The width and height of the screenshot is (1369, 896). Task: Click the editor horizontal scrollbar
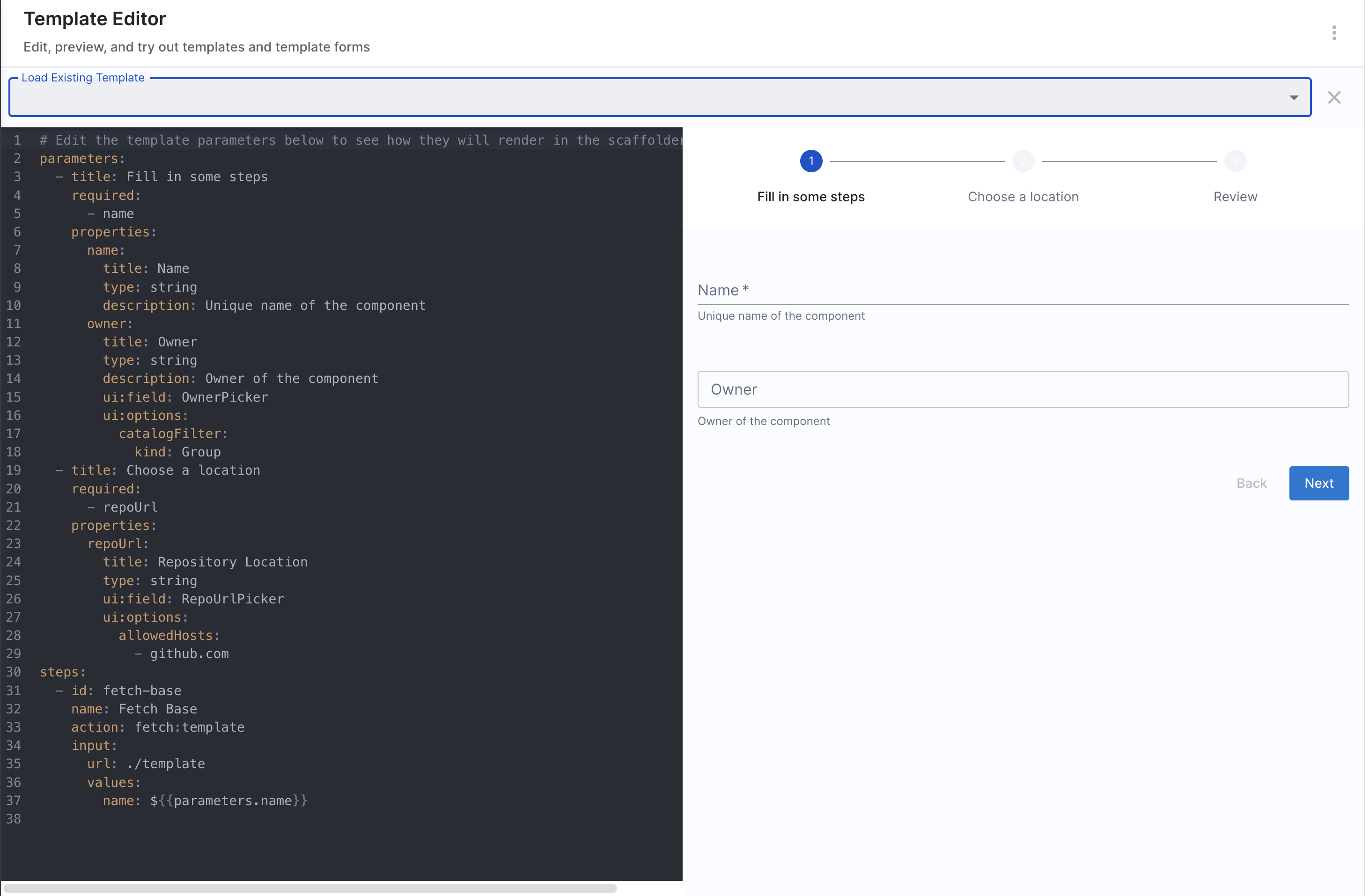coord(310,889)
